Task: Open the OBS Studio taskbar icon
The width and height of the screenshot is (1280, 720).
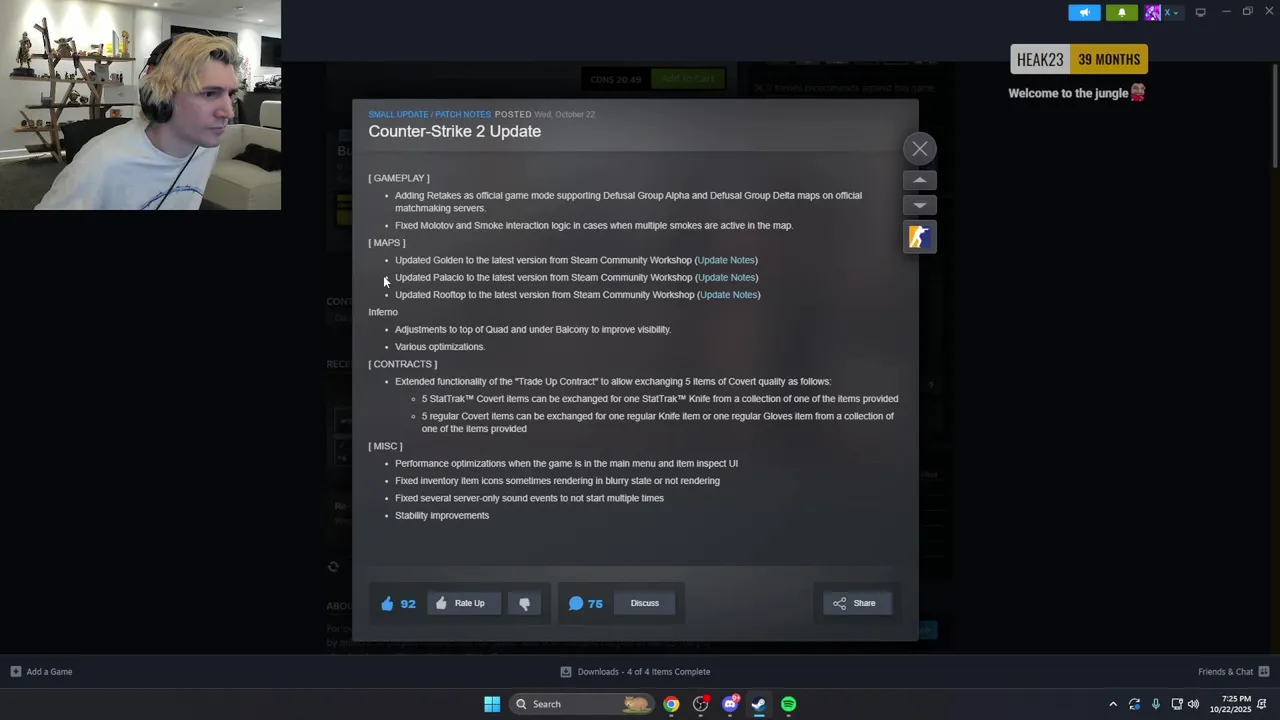Action: (x=700, y=704)
